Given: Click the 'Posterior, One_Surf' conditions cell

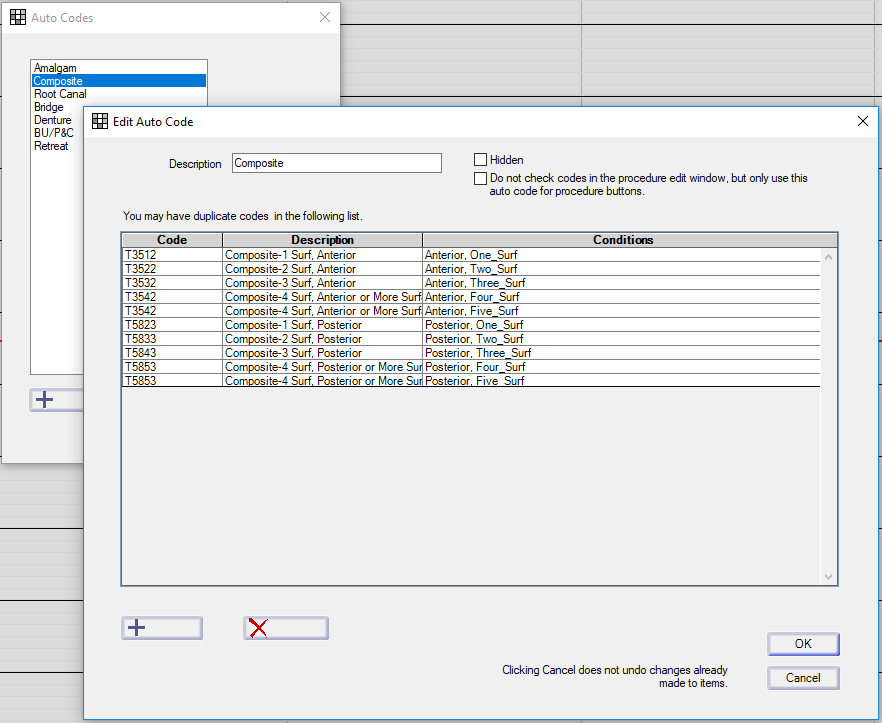Looking at the screenshot, I should coord(622,325).
